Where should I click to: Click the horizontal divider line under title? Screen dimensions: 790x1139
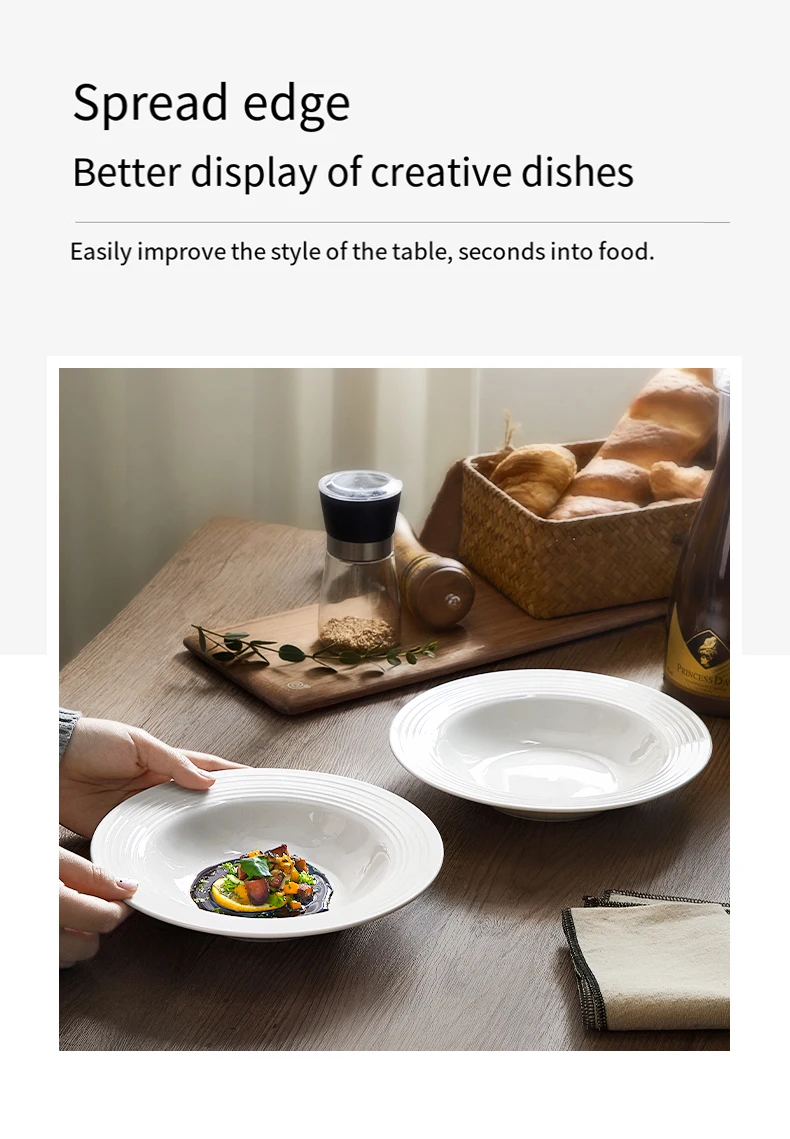tap(402, 222)
